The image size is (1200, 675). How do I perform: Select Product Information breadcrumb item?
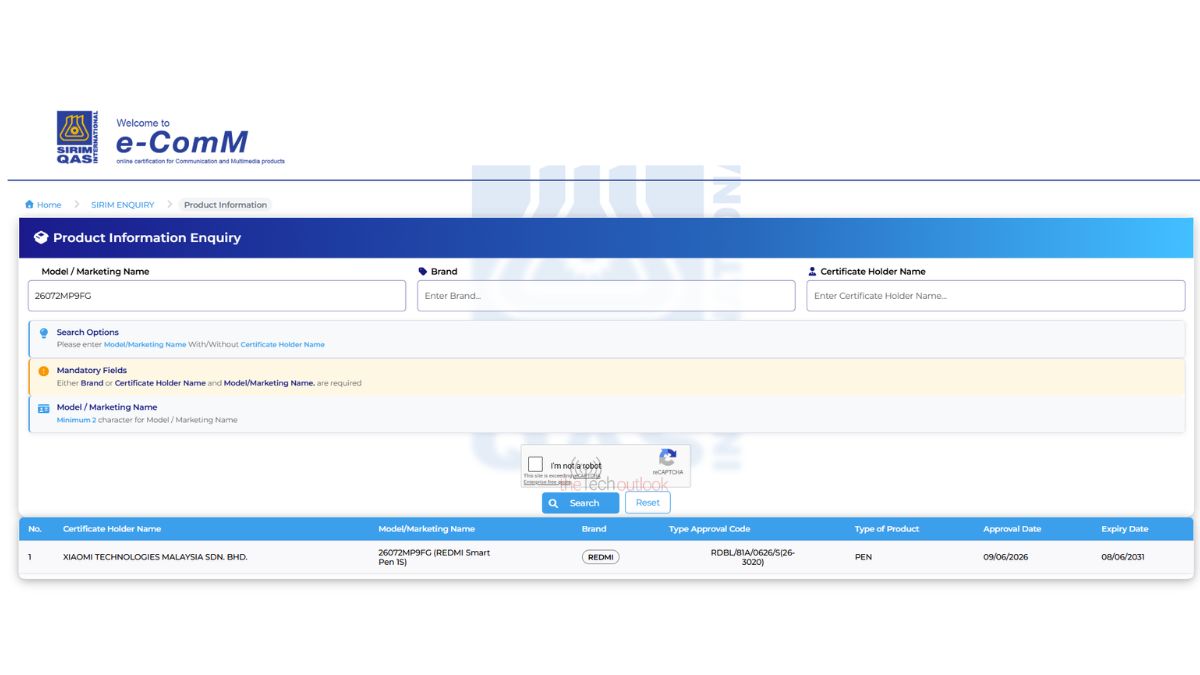pos(225,205)
